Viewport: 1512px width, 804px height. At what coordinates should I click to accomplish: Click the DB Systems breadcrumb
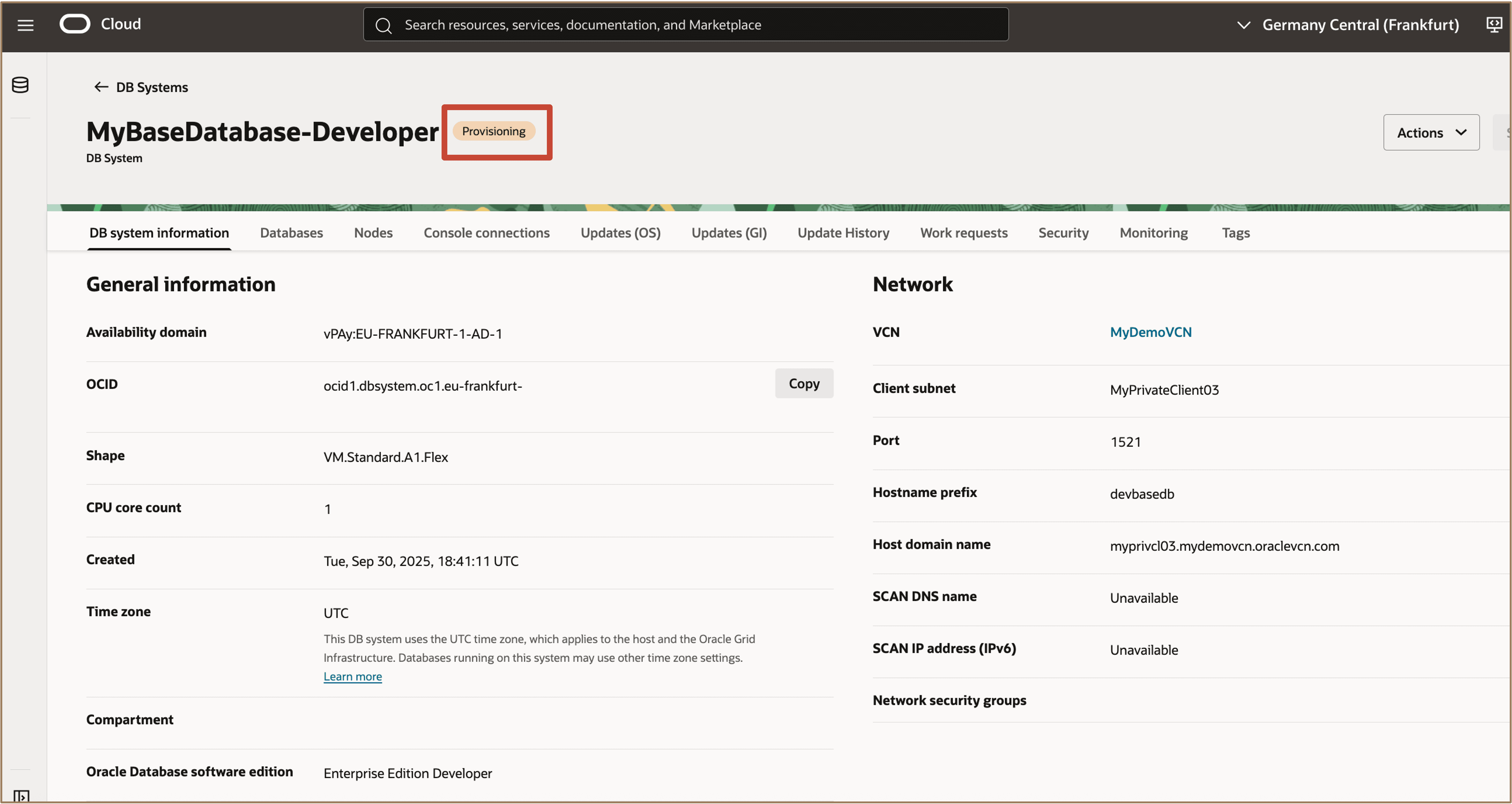tap(151, 87)
